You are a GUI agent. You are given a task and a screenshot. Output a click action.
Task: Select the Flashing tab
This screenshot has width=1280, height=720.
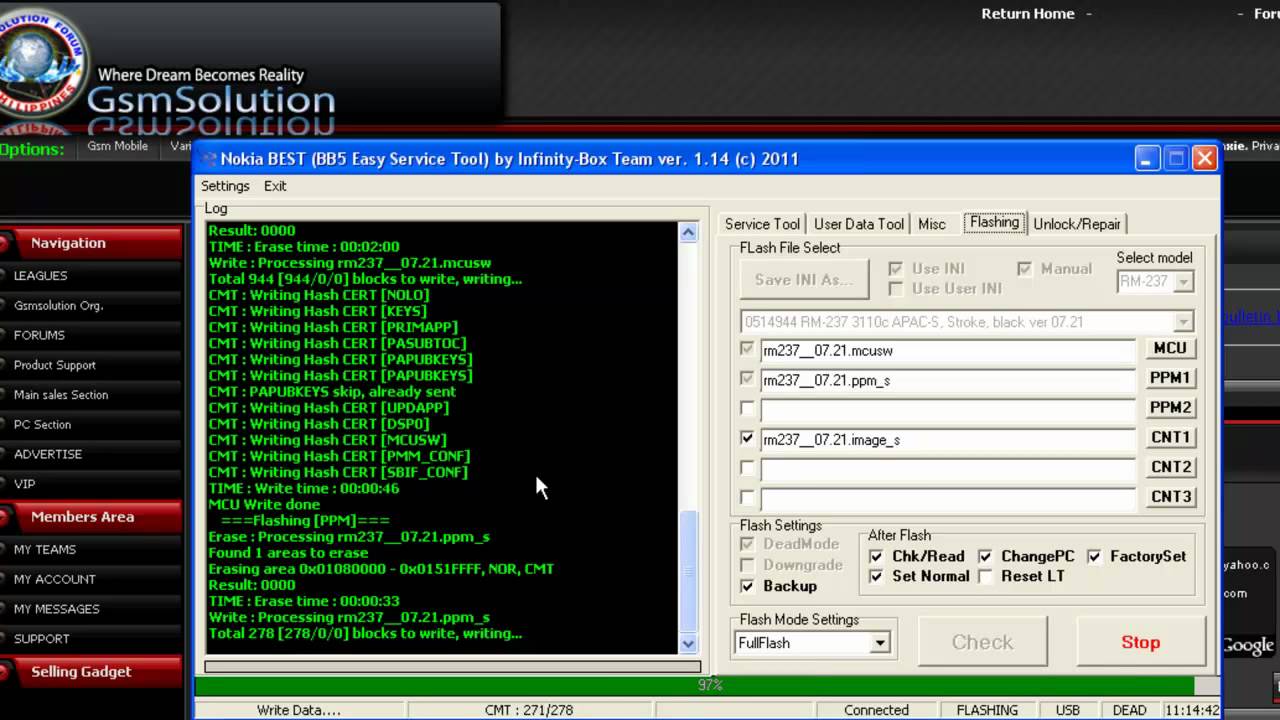[994, 222]
